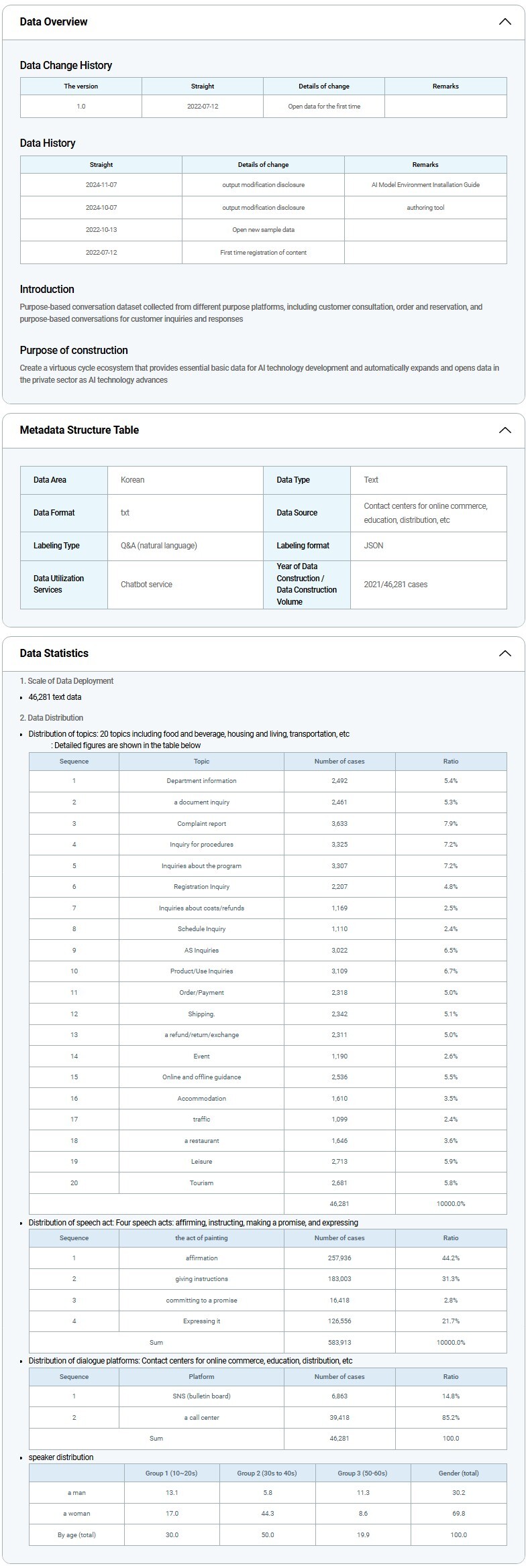528x1568 pixels.
Task: Click the JSON labeling format value
Action: (x=374, y=546)
